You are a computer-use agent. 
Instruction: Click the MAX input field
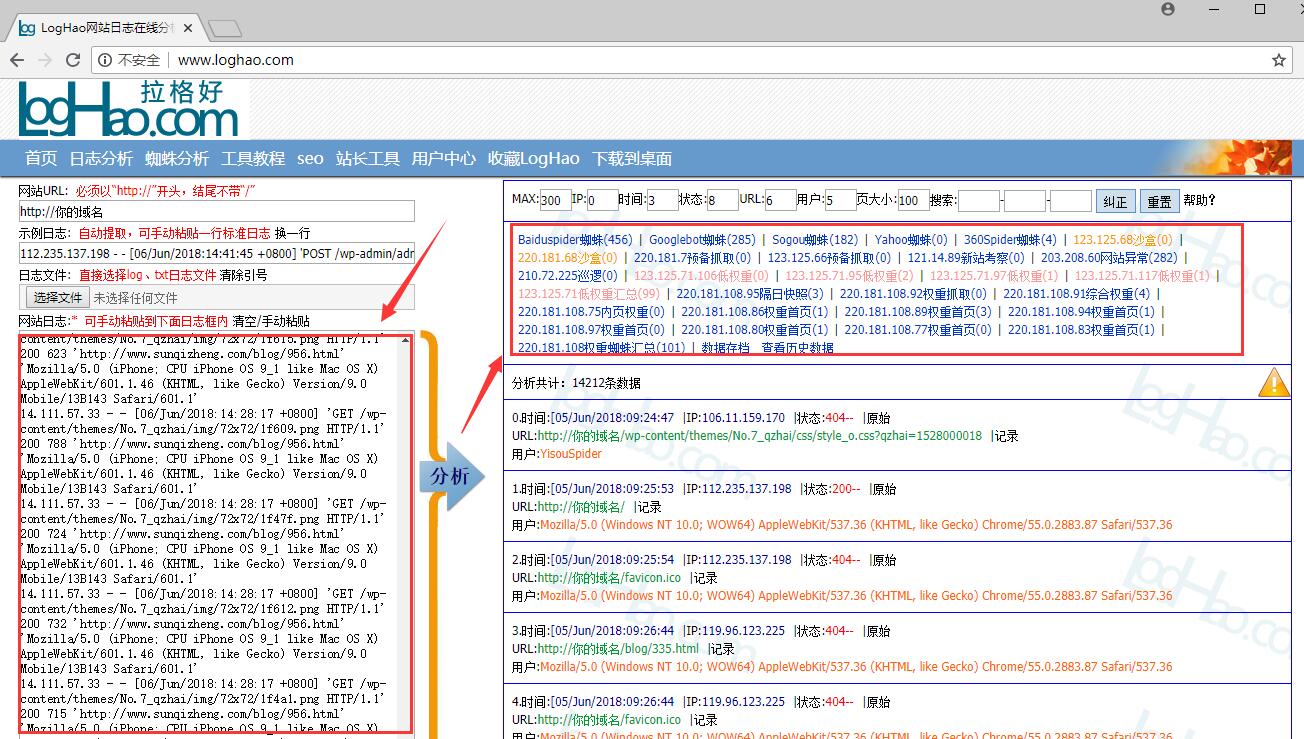[556, 200]
